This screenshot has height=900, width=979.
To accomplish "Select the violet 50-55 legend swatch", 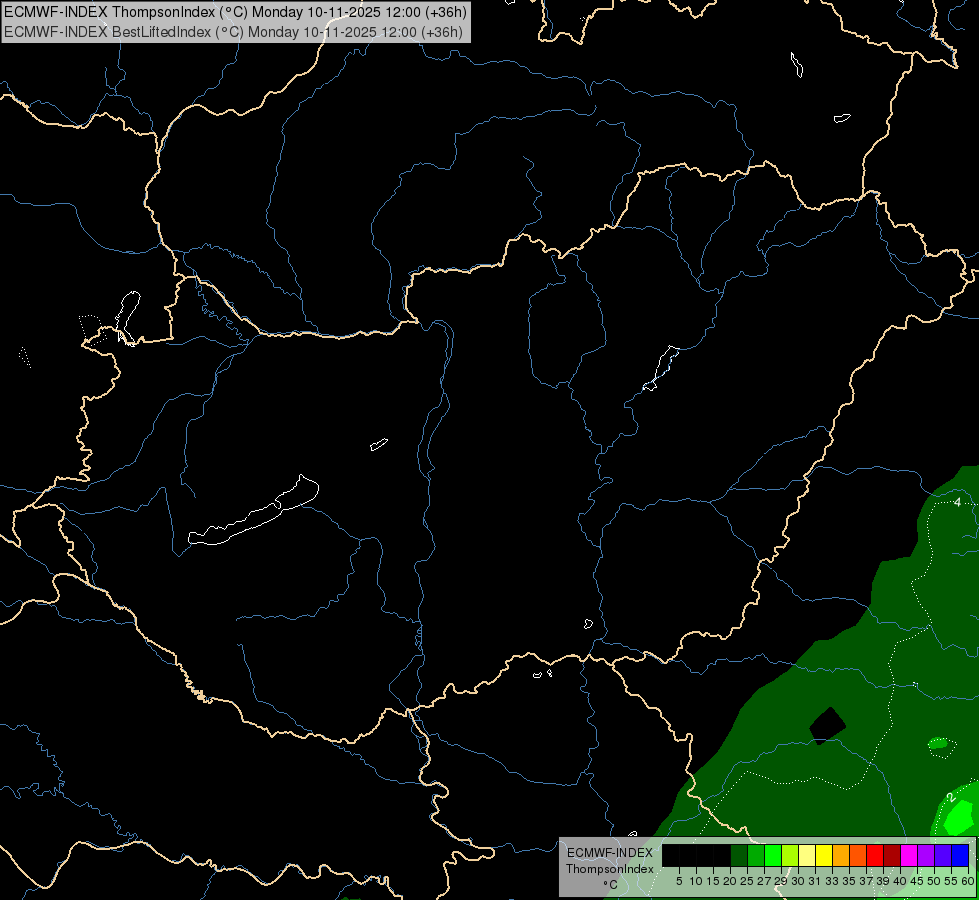I will click(x=943, y=855).
